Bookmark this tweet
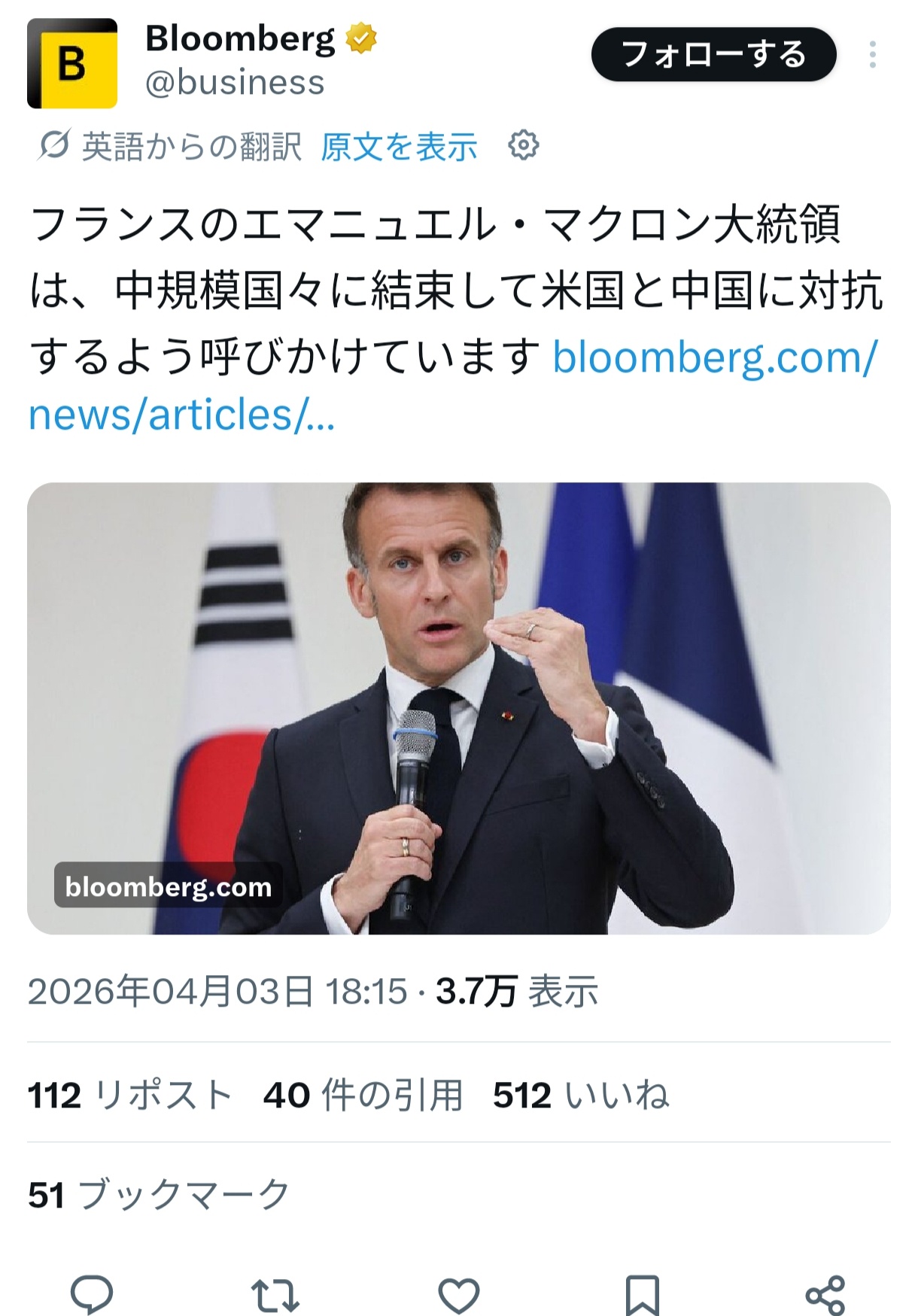 tap(642, 1294)
